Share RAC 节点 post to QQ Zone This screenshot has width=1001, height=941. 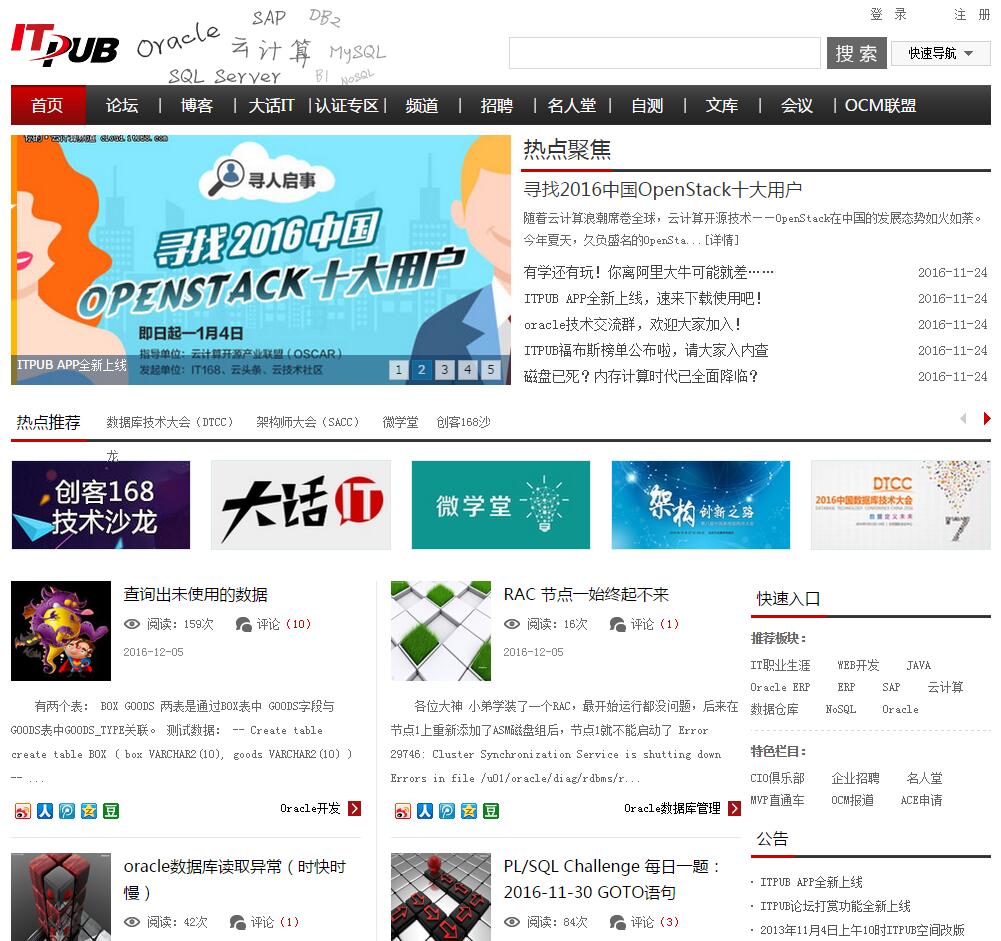tap(469, 811)
